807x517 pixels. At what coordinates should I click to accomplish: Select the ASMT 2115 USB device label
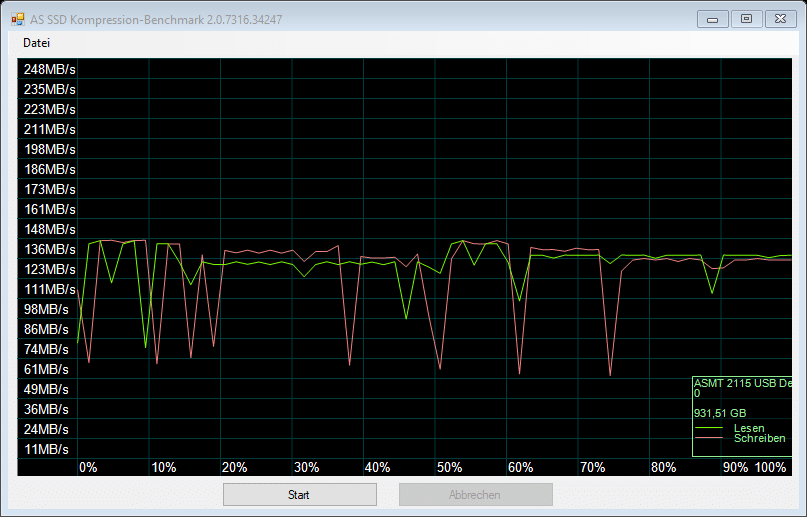point(741,383)
